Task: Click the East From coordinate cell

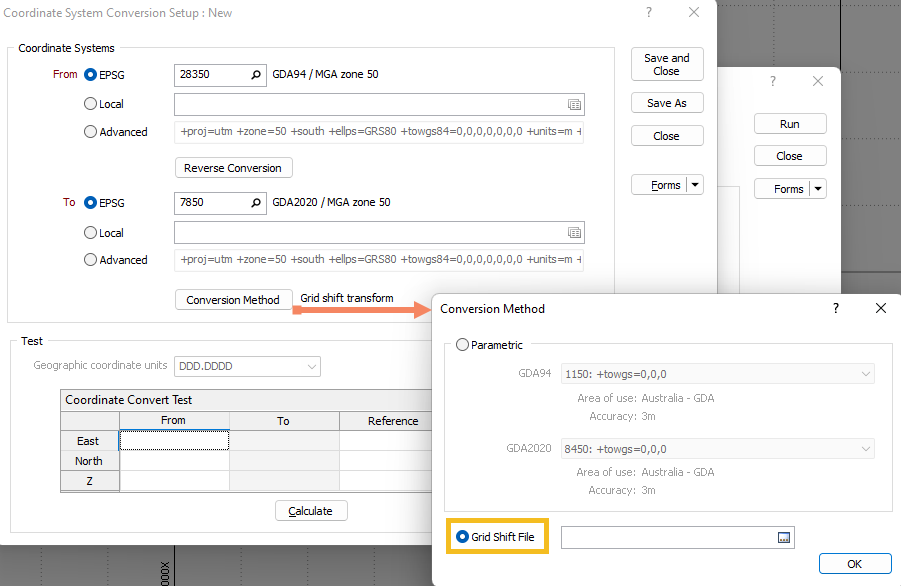Action: (174, 441)
